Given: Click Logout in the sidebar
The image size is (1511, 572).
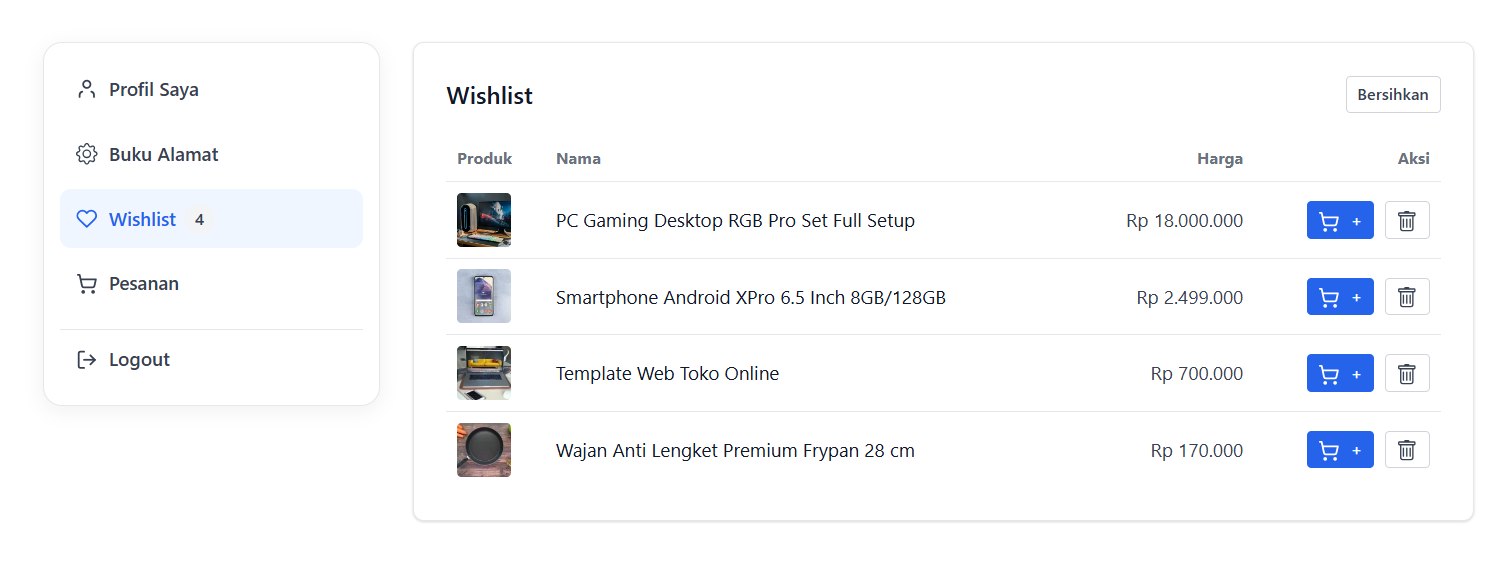Looking at the screenshot, I should [211, 360].
